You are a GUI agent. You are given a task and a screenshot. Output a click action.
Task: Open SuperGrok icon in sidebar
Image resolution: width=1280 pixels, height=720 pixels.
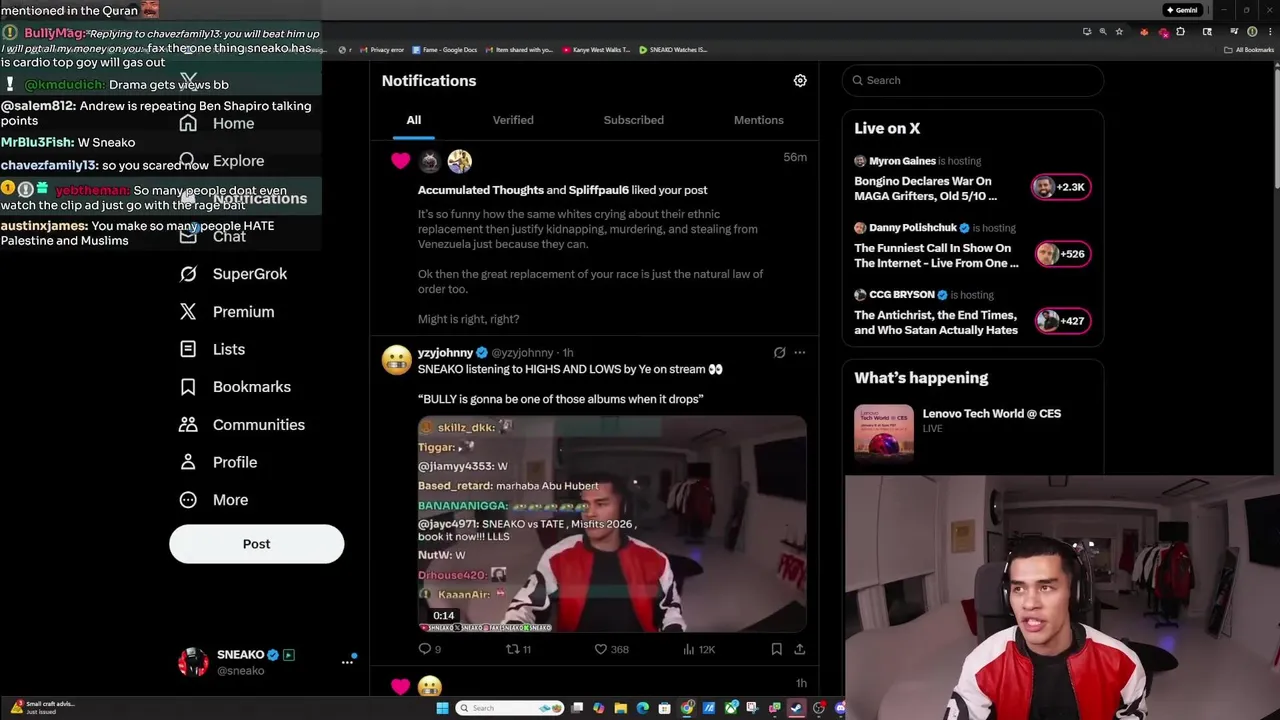pos(188,274)
